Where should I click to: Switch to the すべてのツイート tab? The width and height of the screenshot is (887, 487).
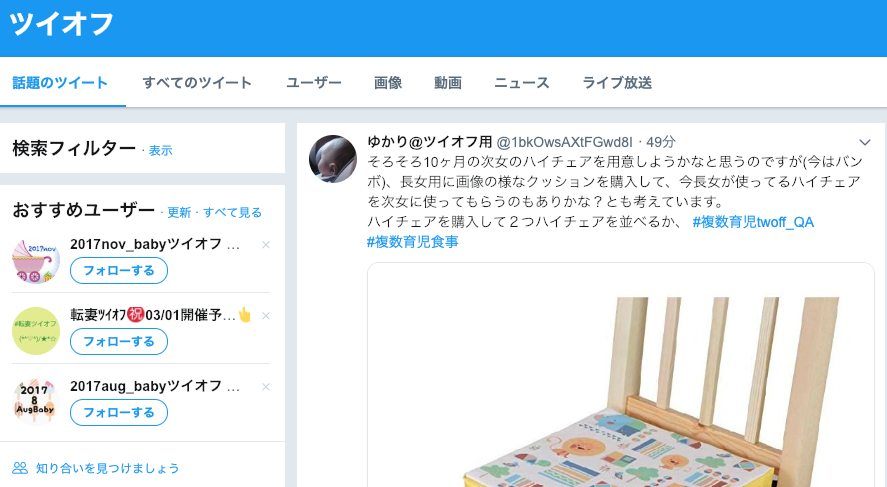coord(197,83)
